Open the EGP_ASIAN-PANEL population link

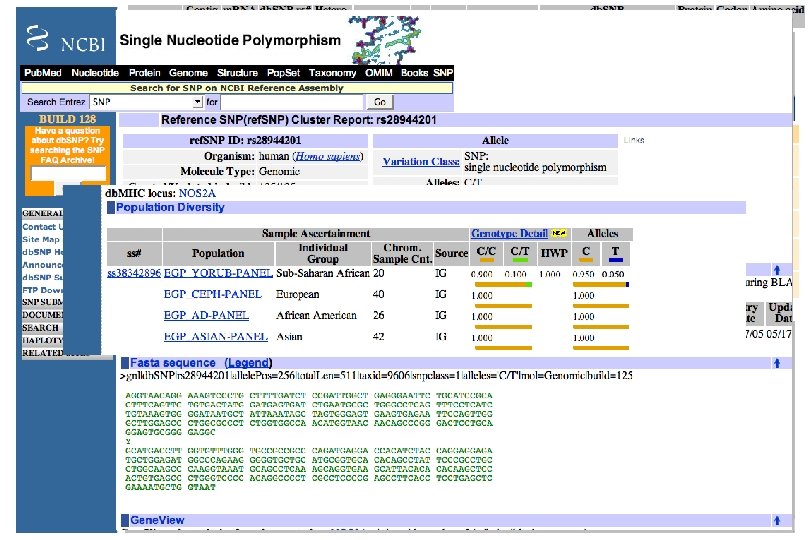pyautogui.click(x=215, y=336)
